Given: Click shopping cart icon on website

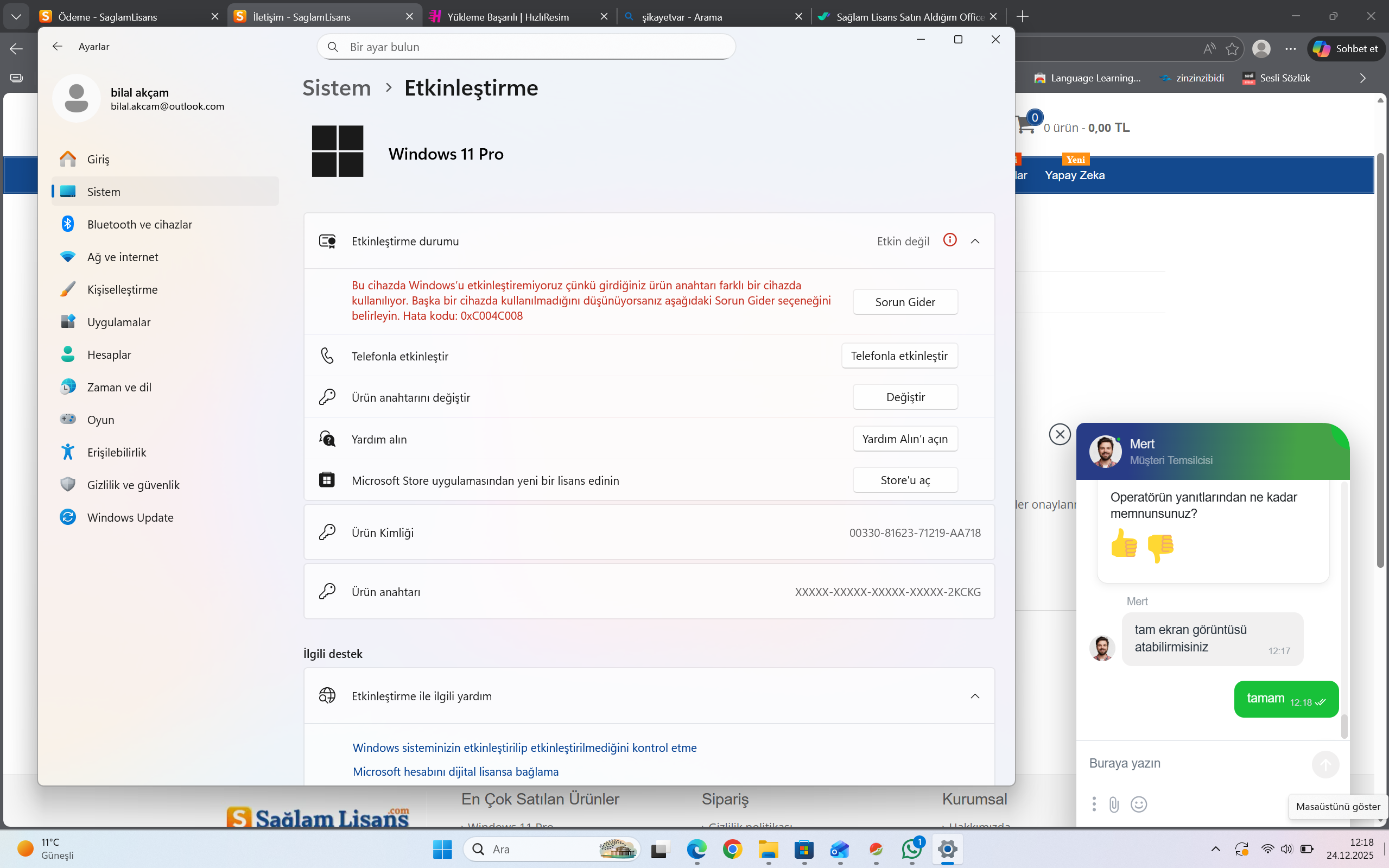Looking at the screenshot, I should tap(1026, 124).
